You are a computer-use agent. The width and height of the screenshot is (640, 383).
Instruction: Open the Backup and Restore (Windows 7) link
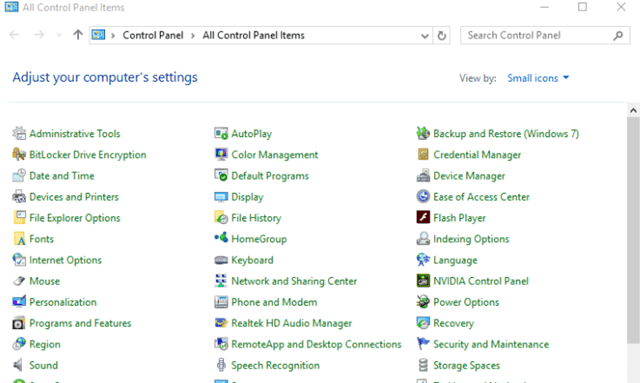click(506, 134)
